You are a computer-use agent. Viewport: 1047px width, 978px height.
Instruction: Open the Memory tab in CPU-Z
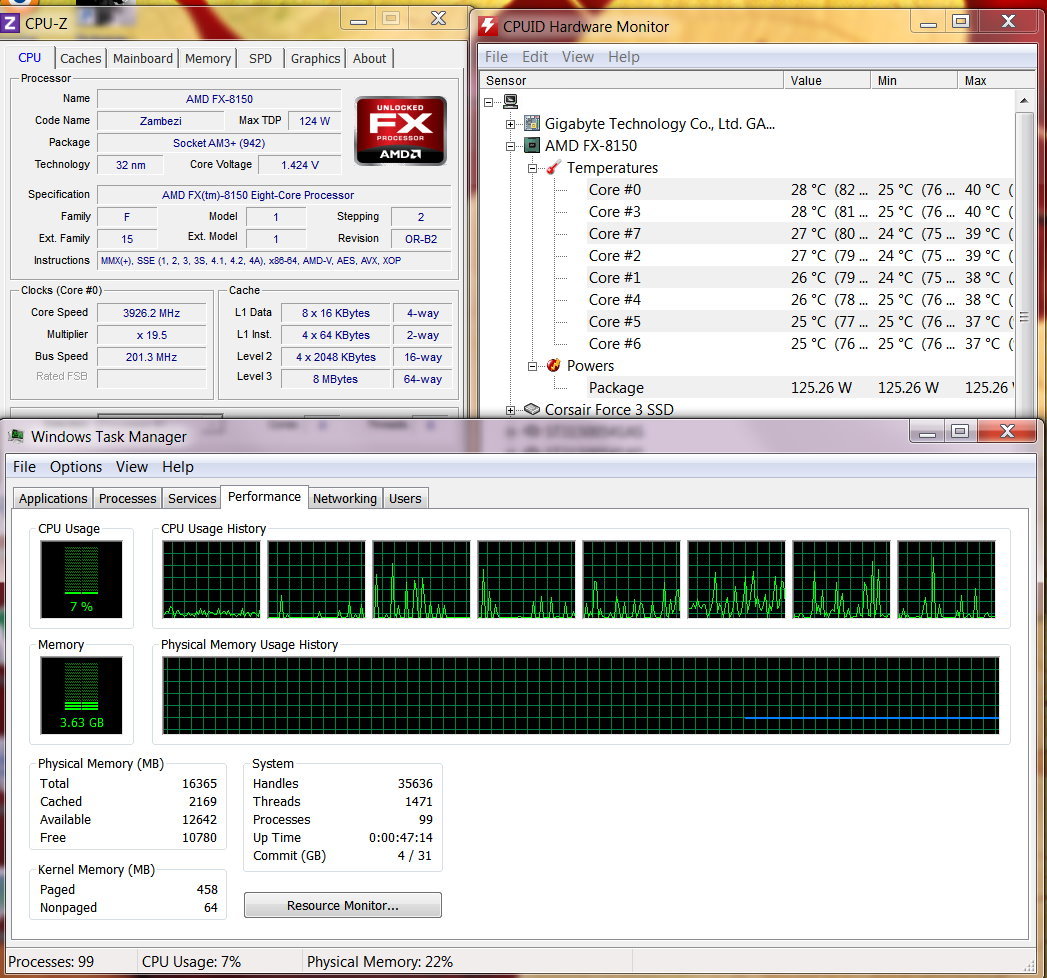click(x=208, y=59)
